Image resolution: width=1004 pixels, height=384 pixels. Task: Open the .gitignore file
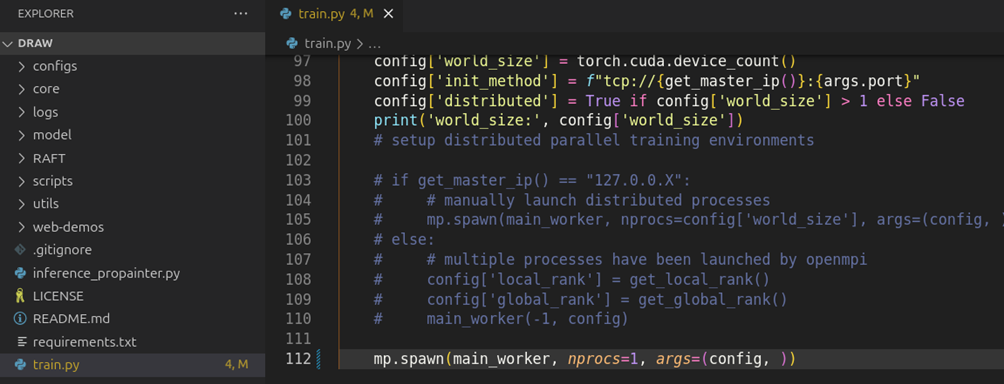pos(133,250)
